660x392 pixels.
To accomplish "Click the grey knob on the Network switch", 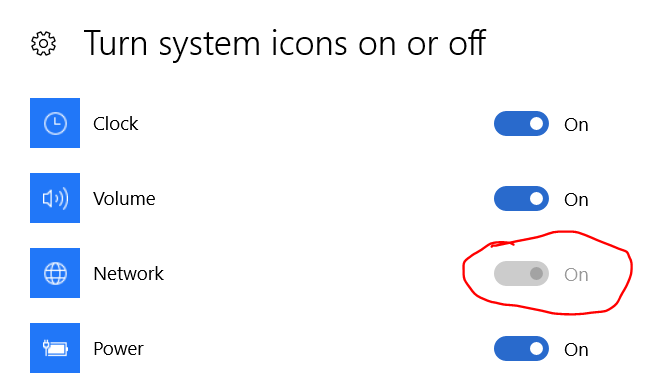I will point(536,273).
